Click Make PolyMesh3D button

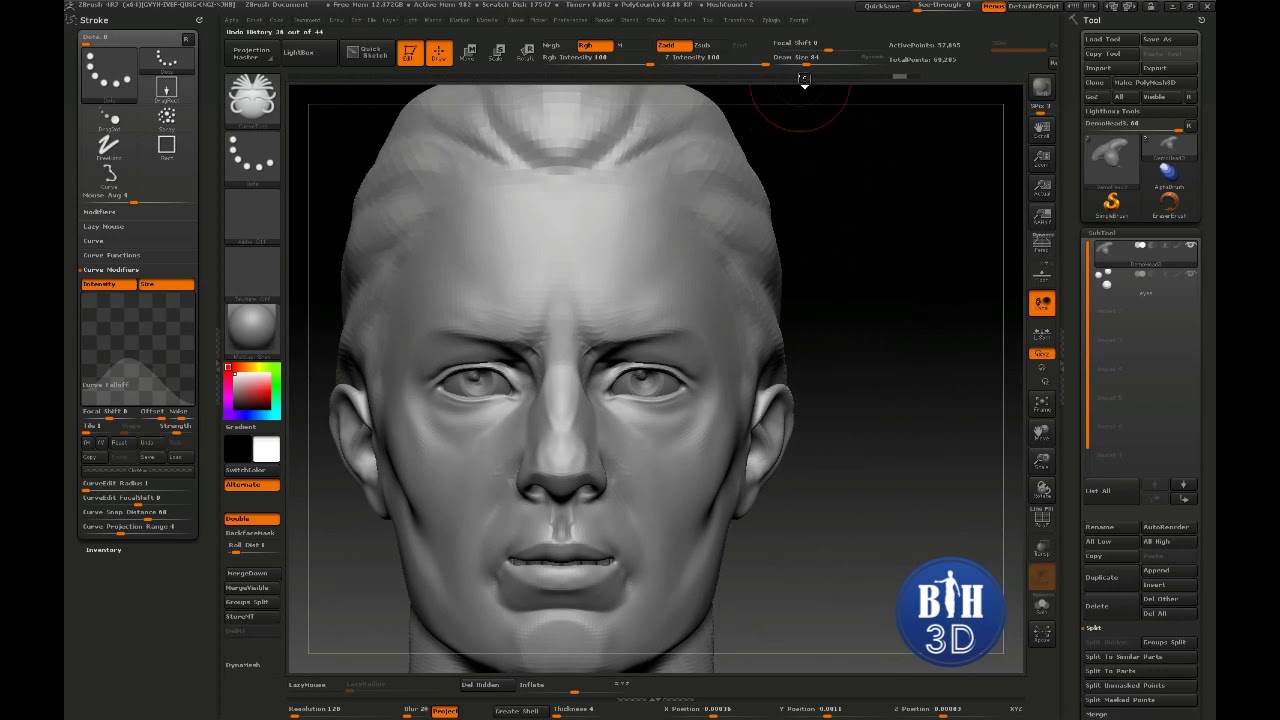tap(1154, 83)
